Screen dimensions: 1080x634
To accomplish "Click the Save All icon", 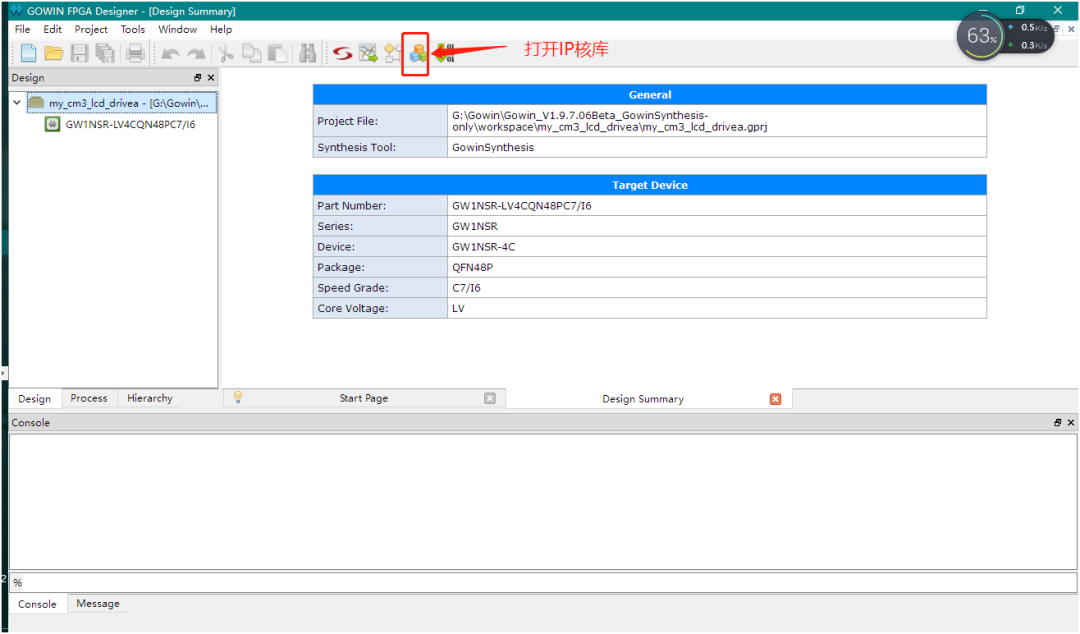I will [x=105, y=53].
